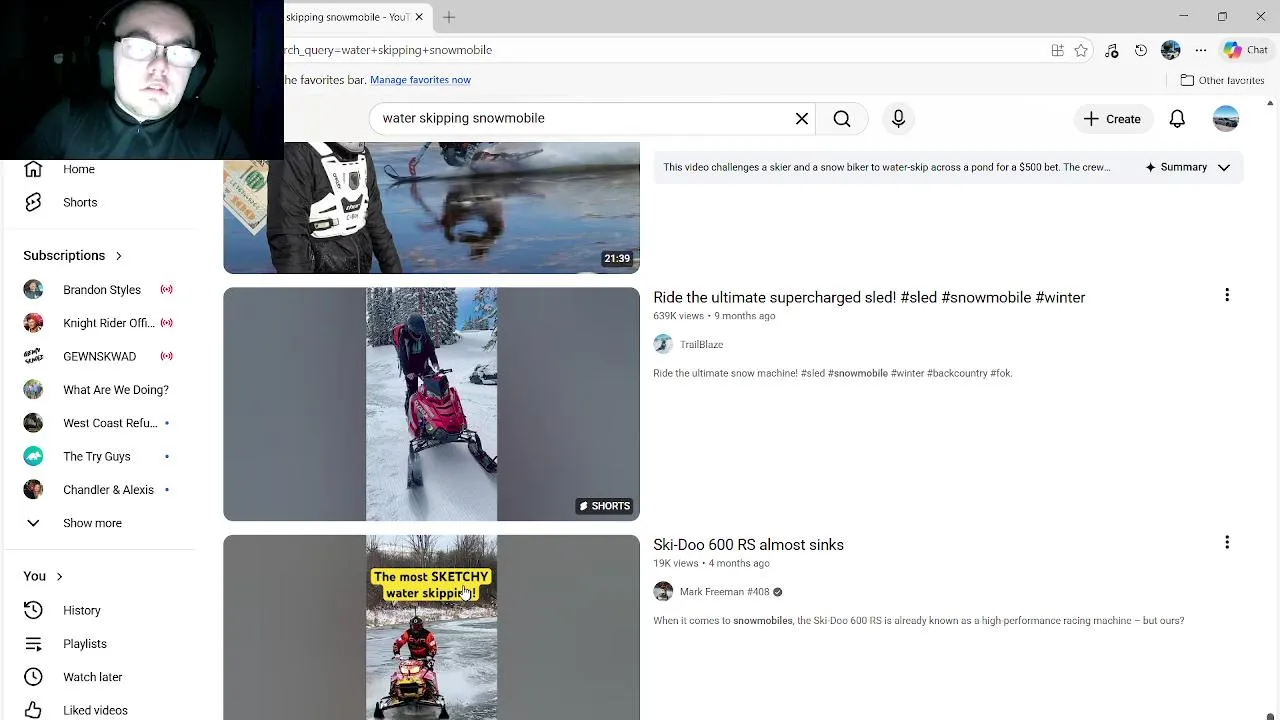
Task: Expand the Subscriptions section chevron
Action: 118,256
